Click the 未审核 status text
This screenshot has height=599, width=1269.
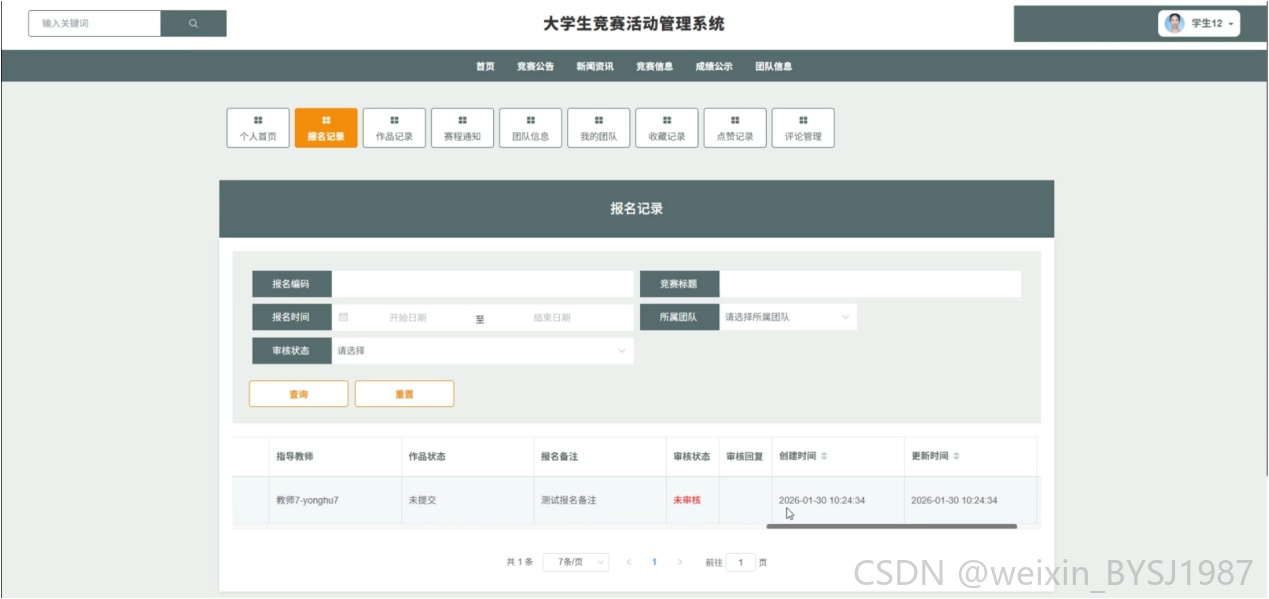point(687,500)
